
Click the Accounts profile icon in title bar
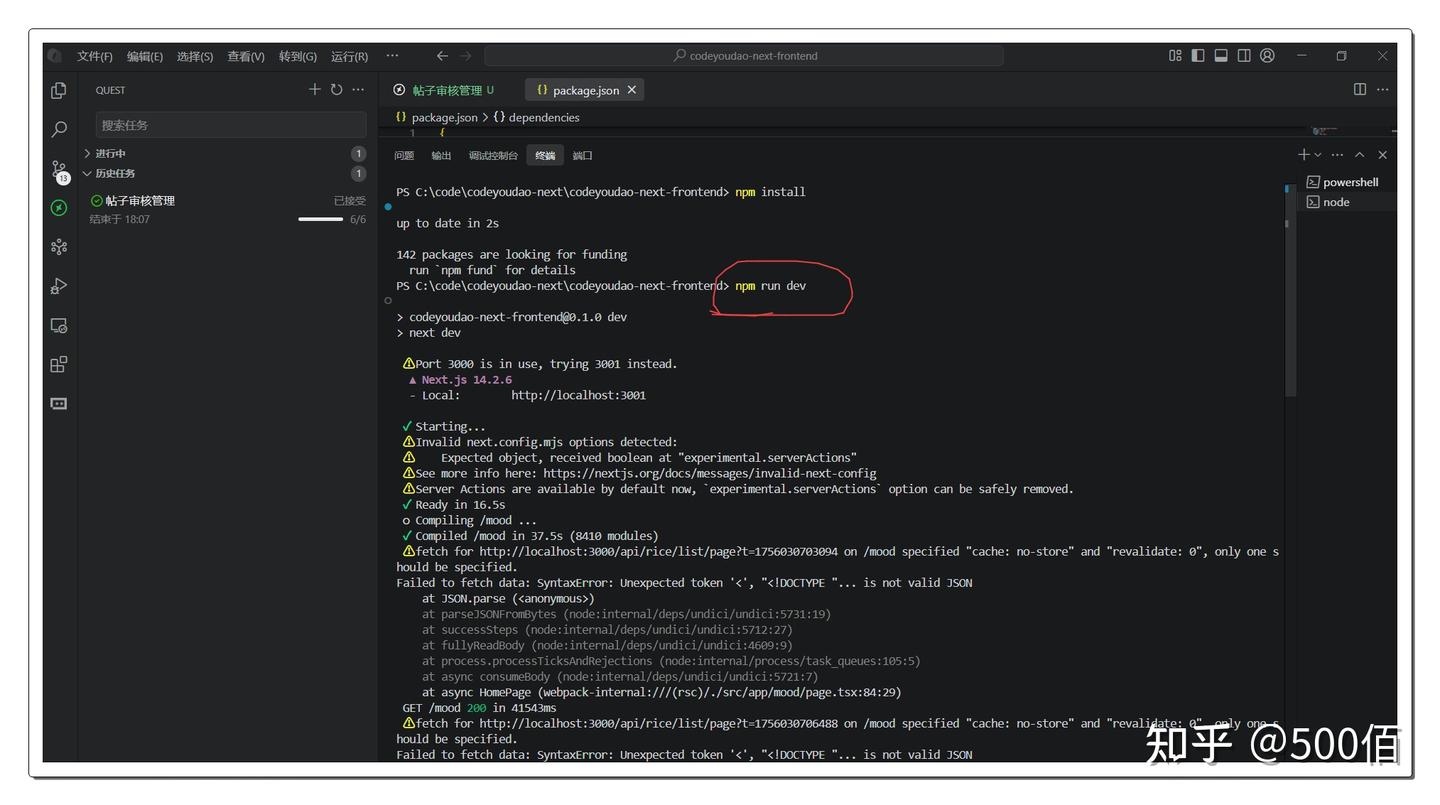pos(1267,56)
